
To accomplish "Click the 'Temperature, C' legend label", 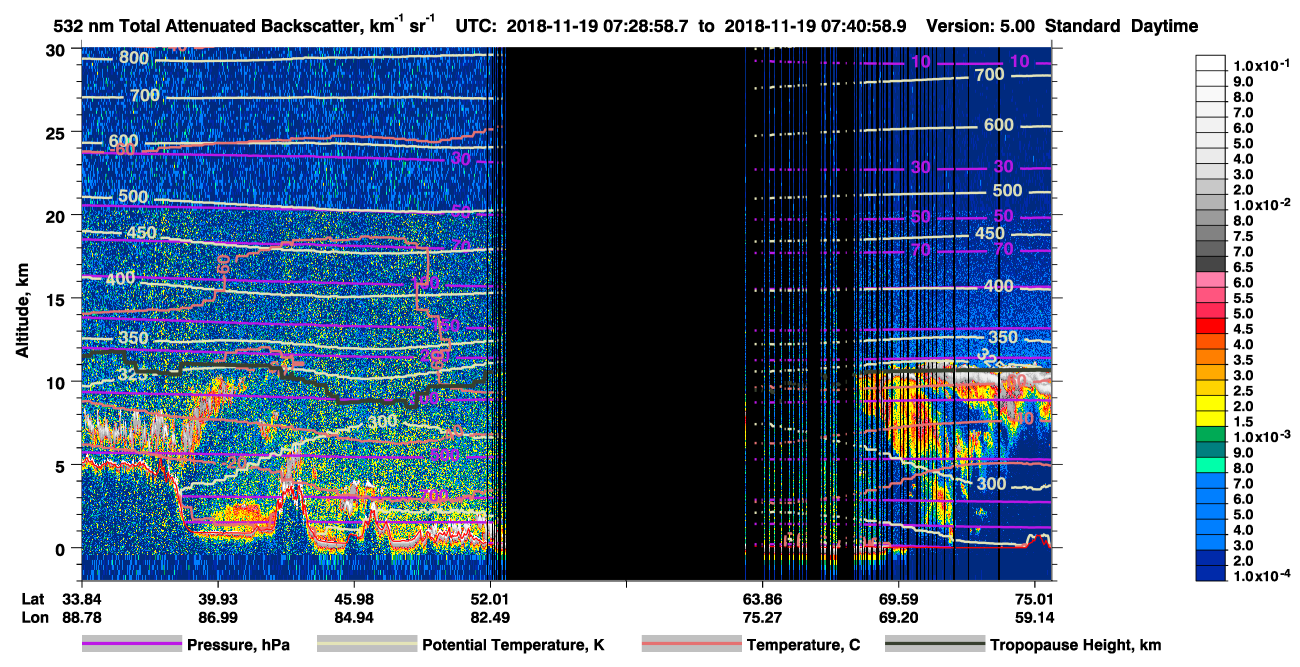I will [x=803, y=645].
